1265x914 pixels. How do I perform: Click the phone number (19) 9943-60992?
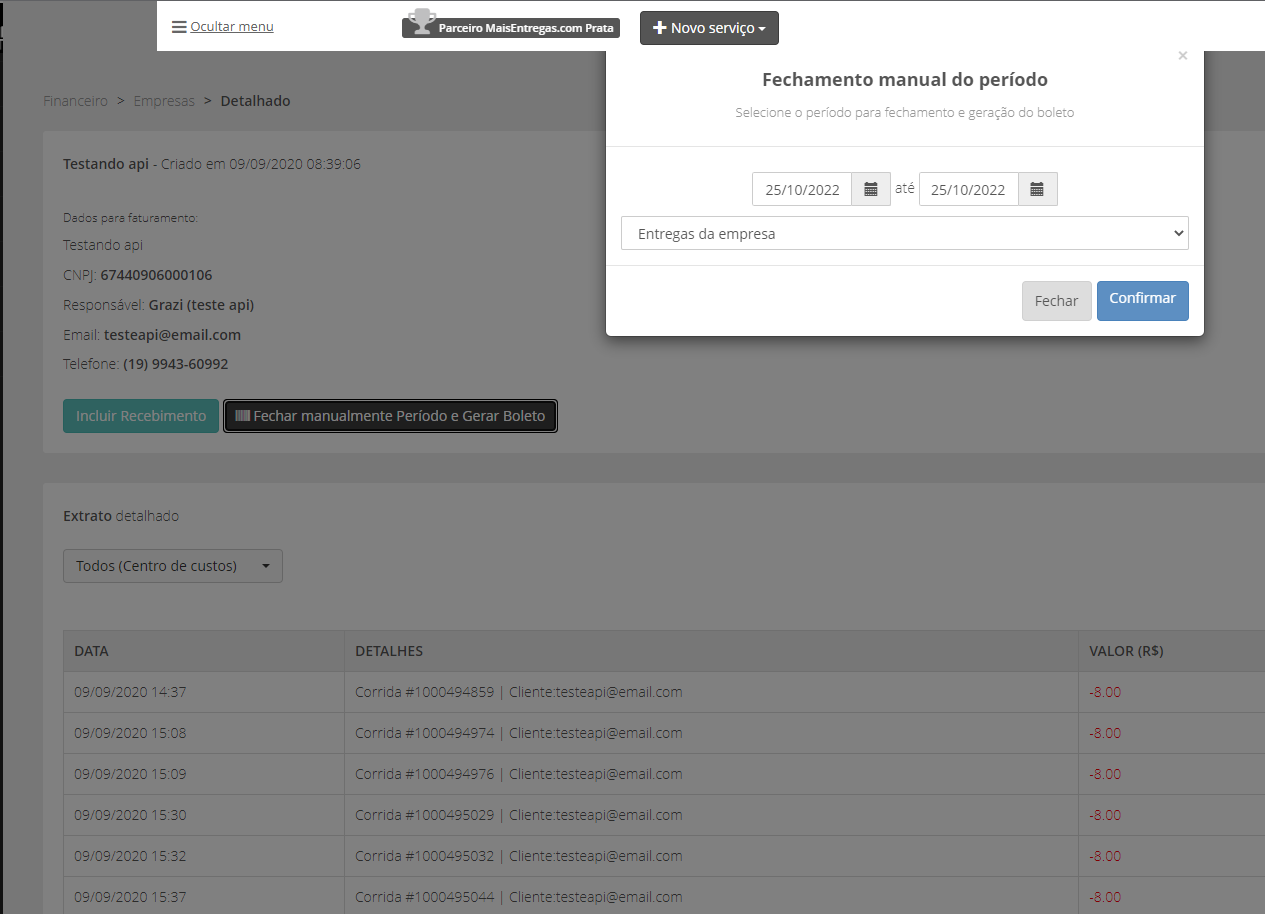pyautogui.click(x=175, y=364)
